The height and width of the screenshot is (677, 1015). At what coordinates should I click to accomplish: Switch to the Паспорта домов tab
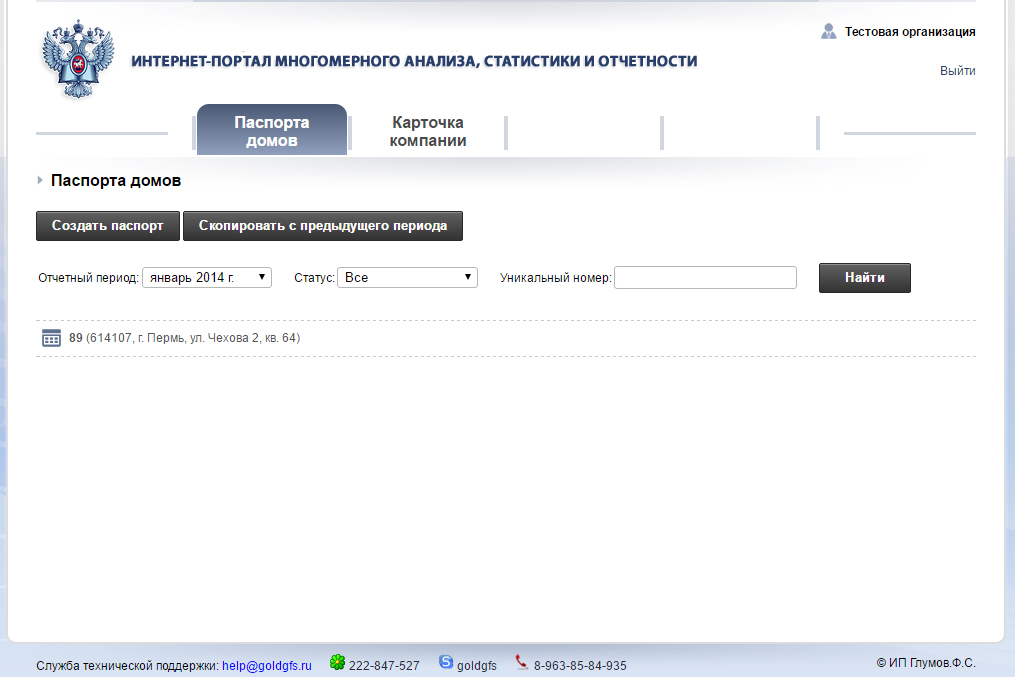[272, 131]
